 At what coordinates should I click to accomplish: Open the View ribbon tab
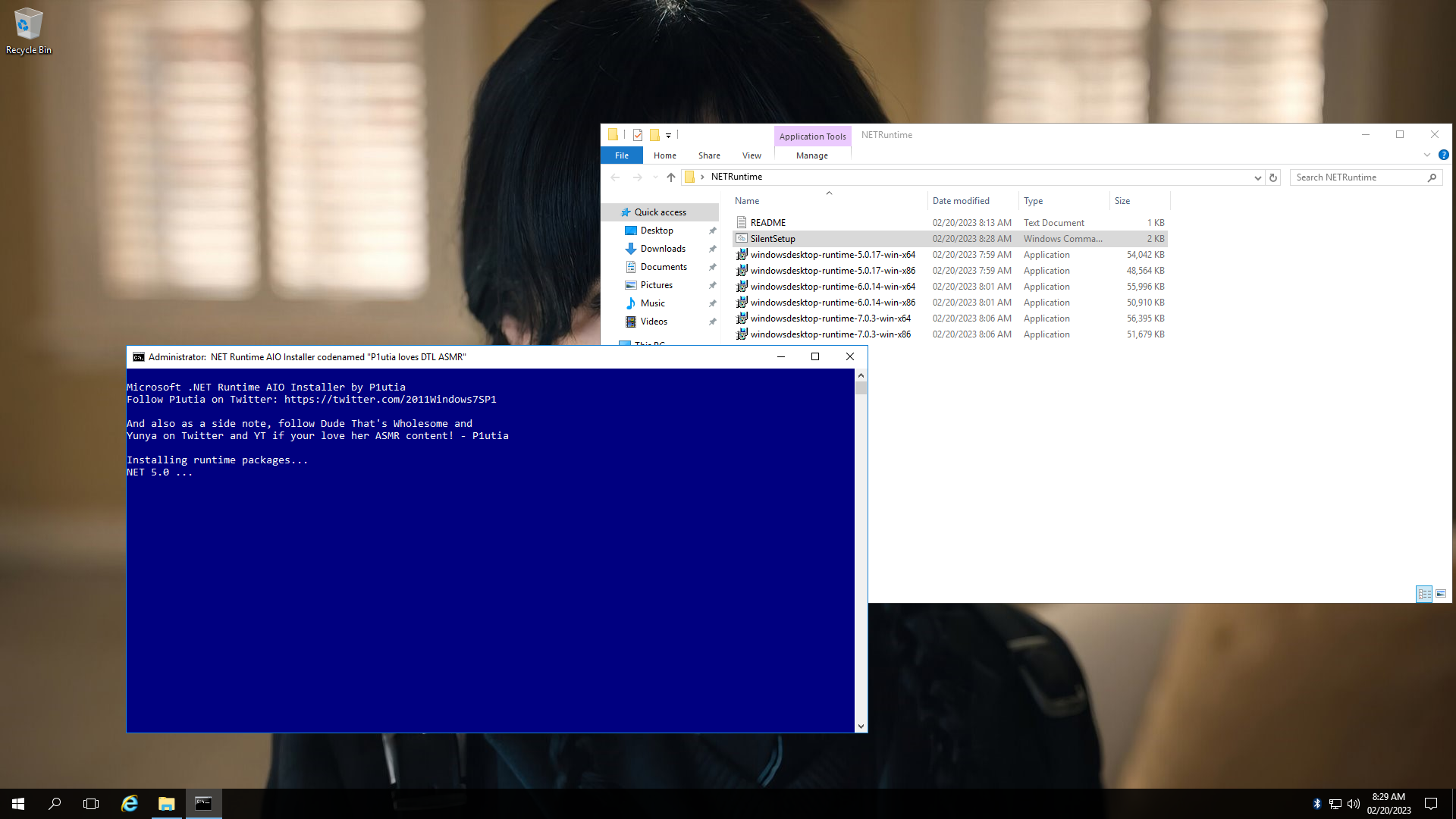[751, 155]
